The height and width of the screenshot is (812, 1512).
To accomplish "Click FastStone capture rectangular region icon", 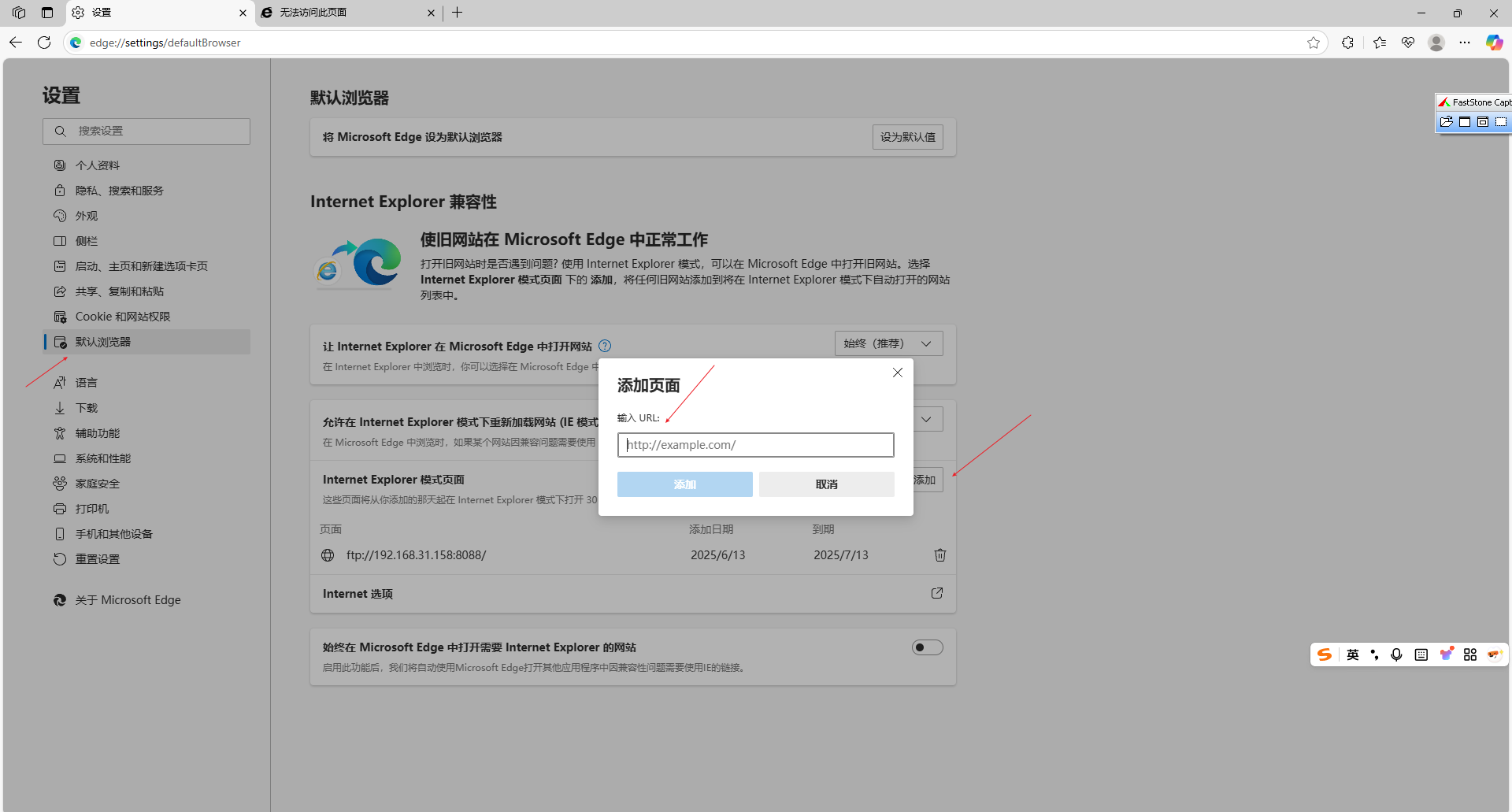I will [x=1501, y=122].
